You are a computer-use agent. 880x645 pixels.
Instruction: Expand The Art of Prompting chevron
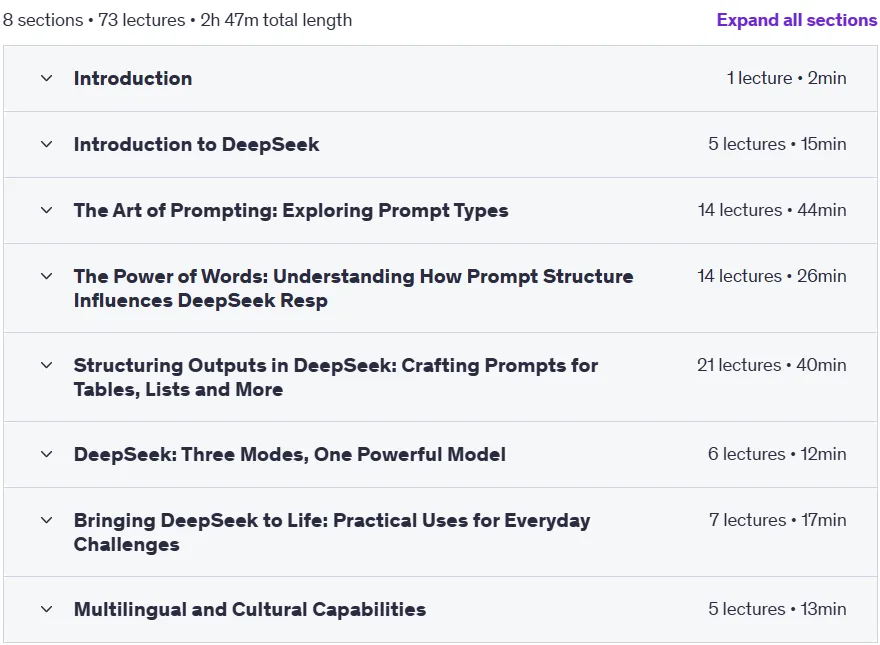(47, 211)
